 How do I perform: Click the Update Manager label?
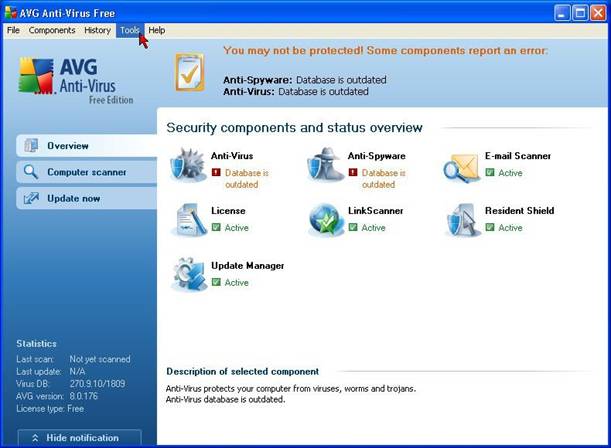tap(247, 266)
